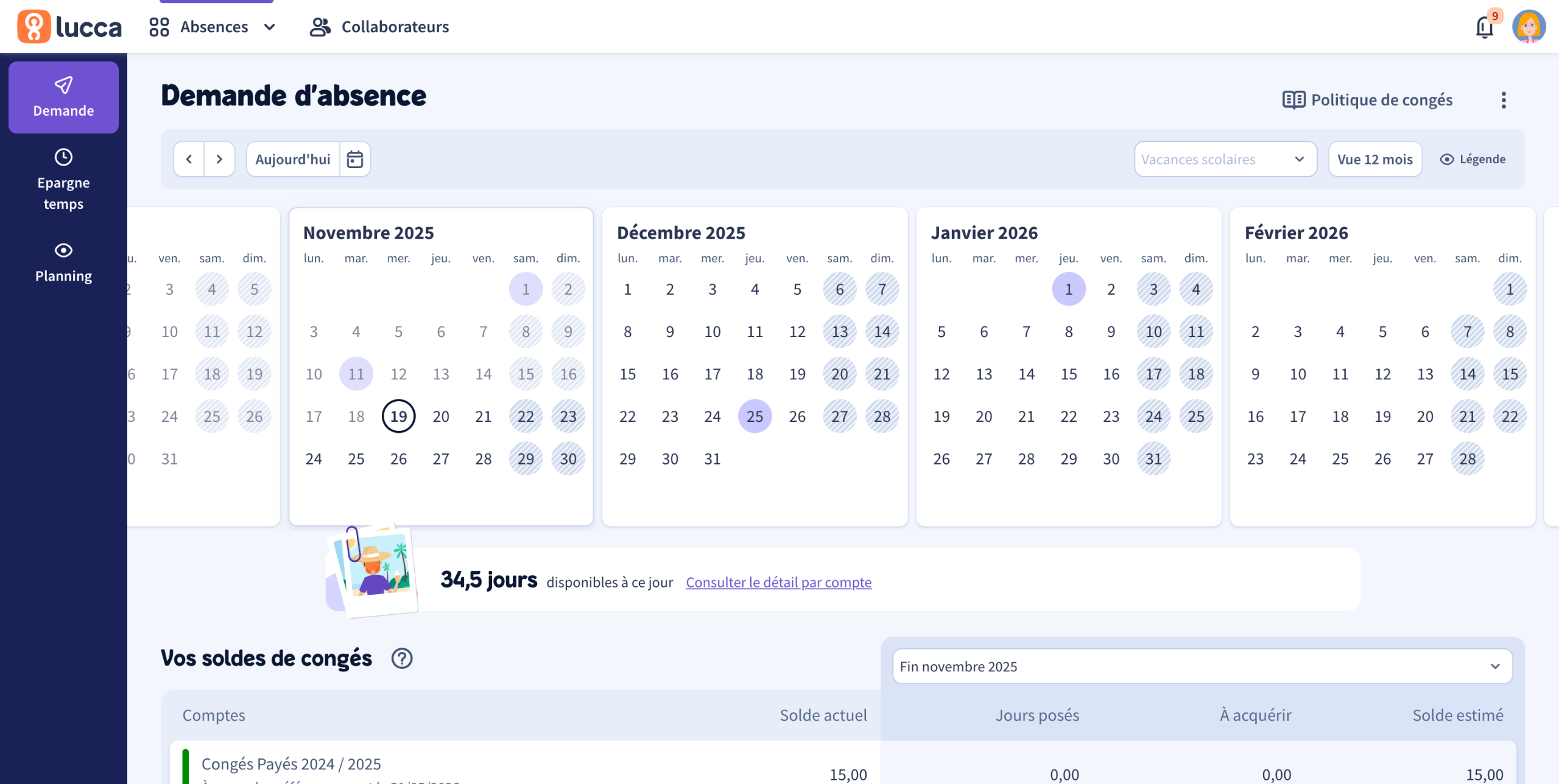Open the Planning view in sidebar
Screen dimensions: 1559x784
(x=63, y=262)
